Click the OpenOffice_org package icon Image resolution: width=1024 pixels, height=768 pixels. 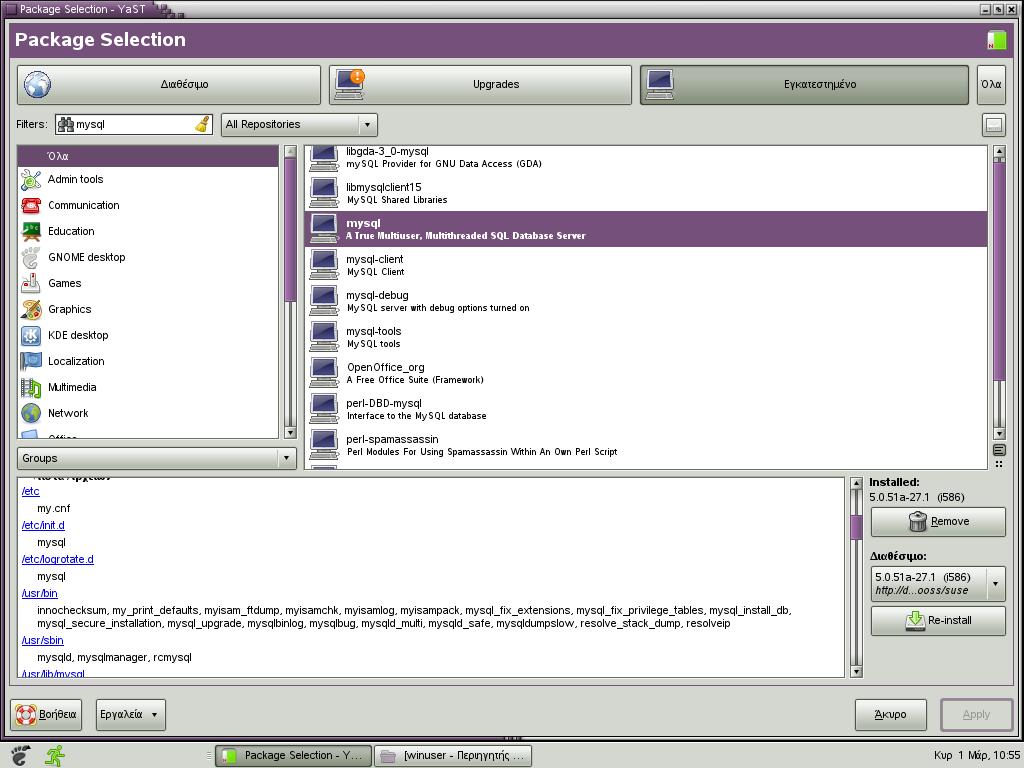[324, 372]
